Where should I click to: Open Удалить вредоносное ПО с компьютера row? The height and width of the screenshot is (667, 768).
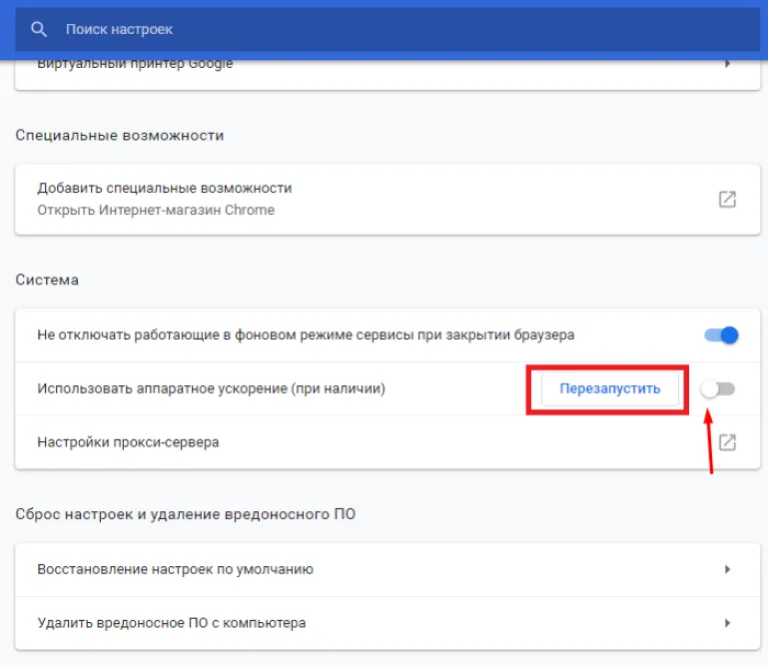click(x=387, y=623)
